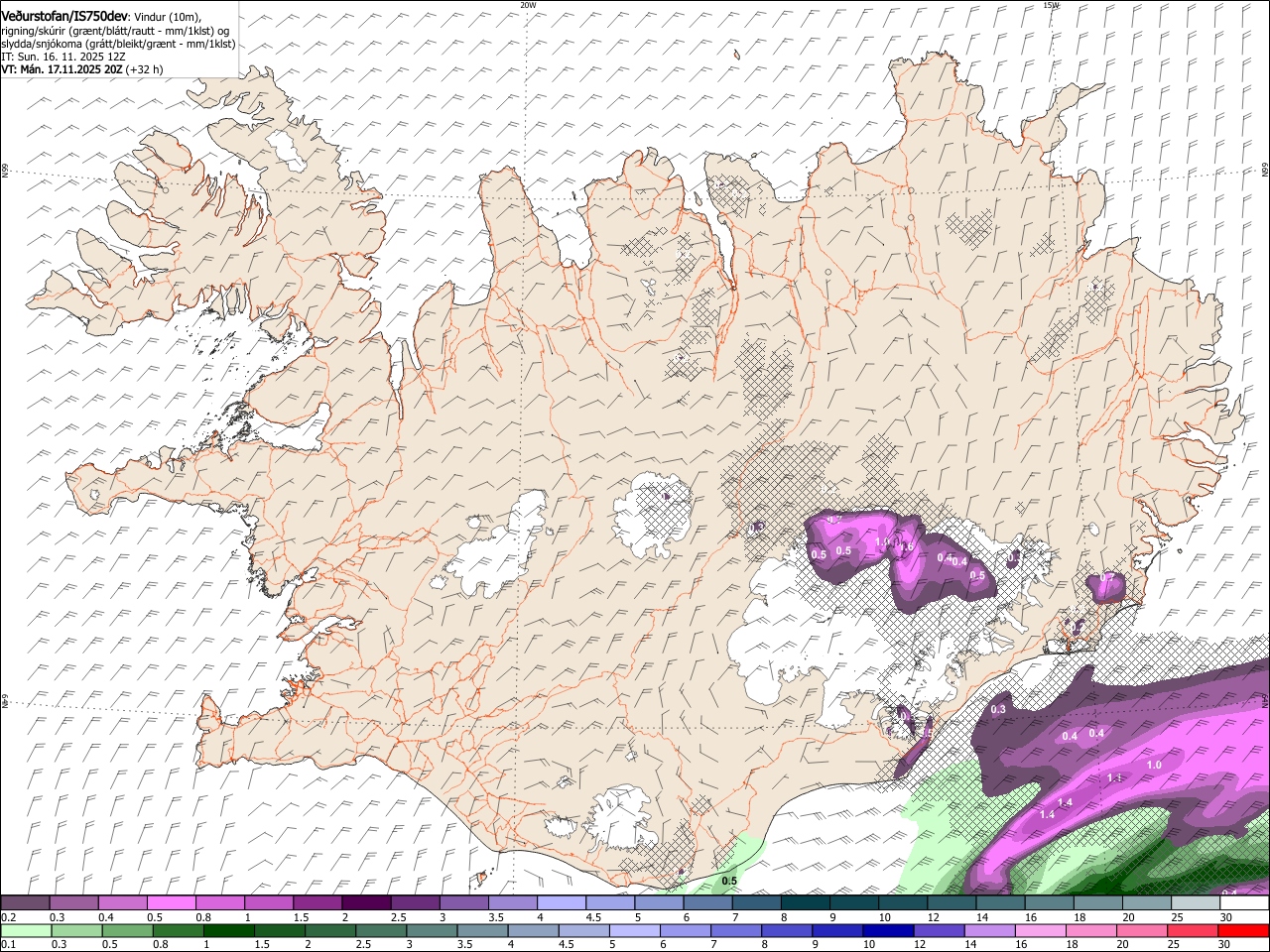Click the 1.0 precipitation value offshore southeast
This screenshot has width=1270, height=952.
point(1154,766)
